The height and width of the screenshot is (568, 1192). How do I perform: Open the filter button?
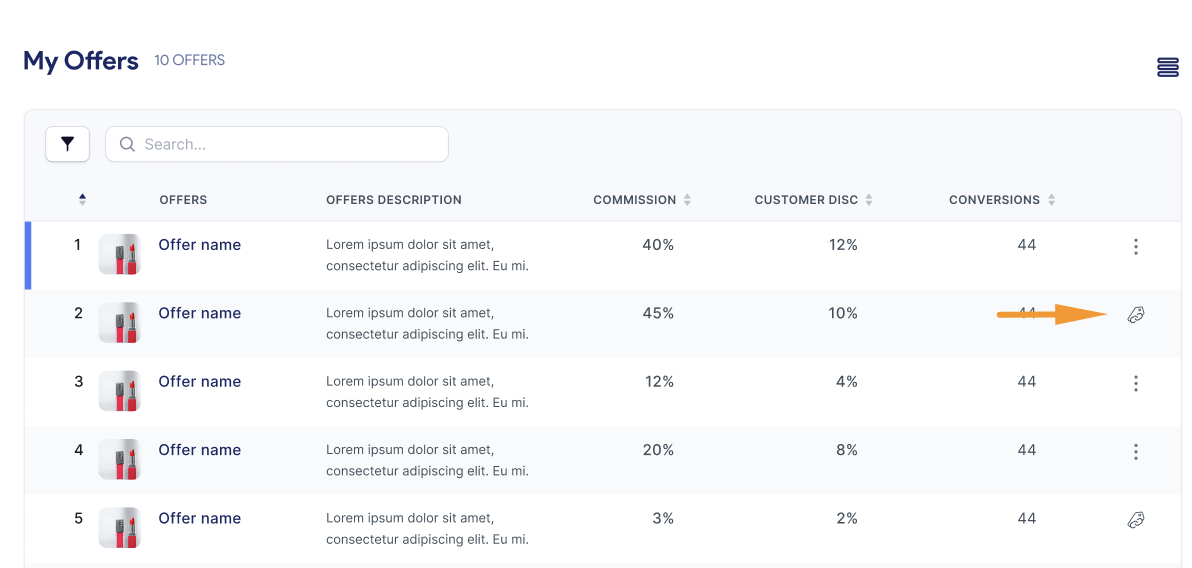coord(68,144)
